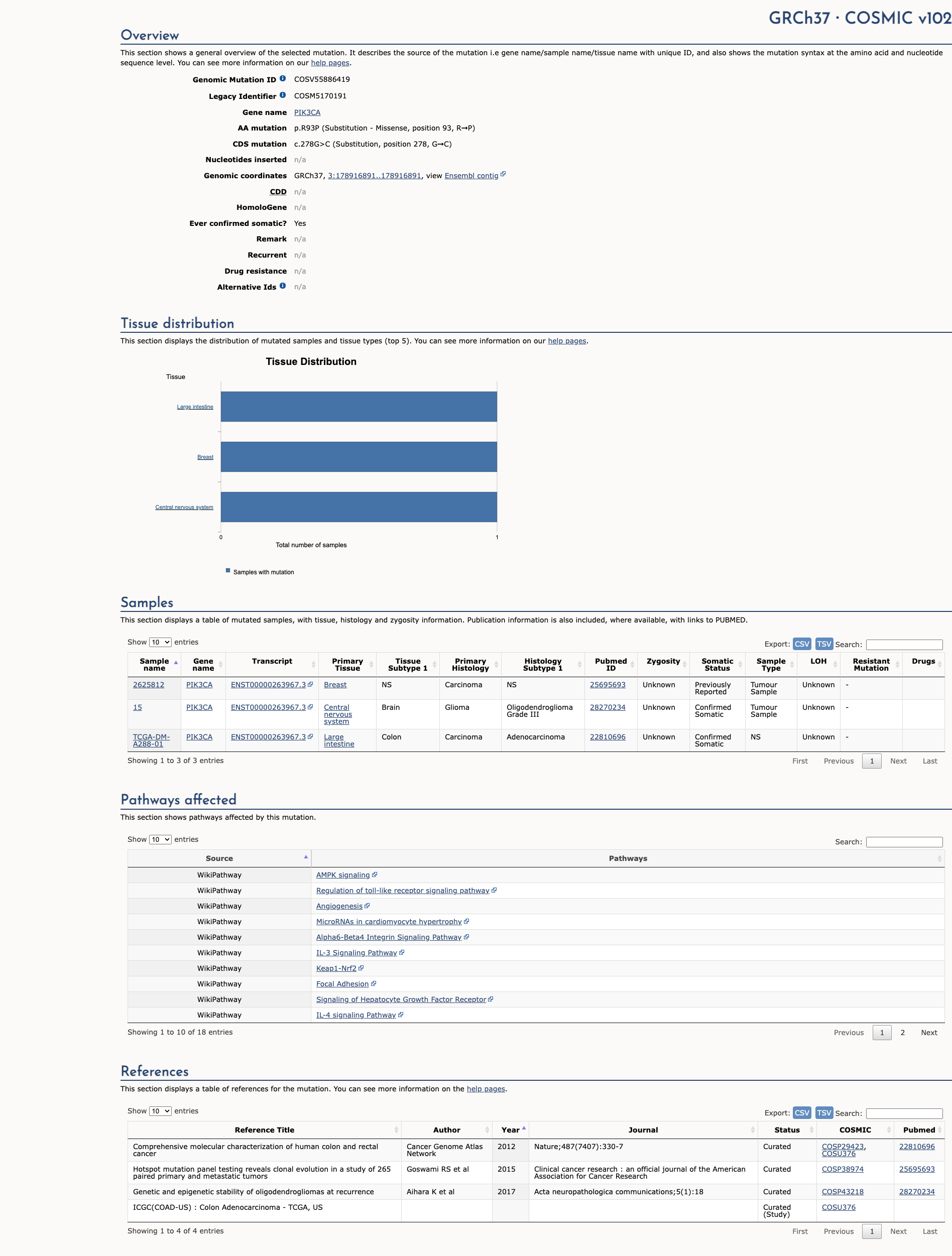Click Samples table search field
952x1256 pixels.
[904, 645]
